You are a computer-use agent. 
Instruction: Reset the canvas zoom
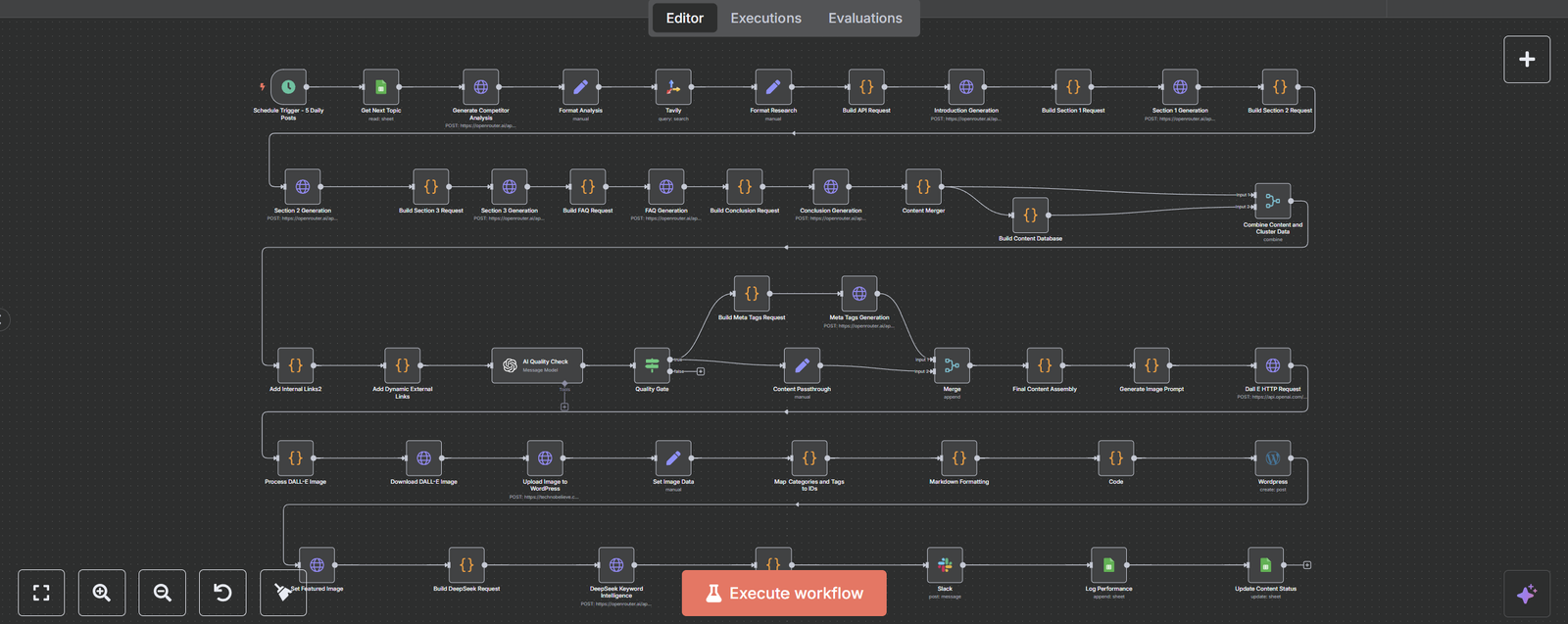pos(222,593)
